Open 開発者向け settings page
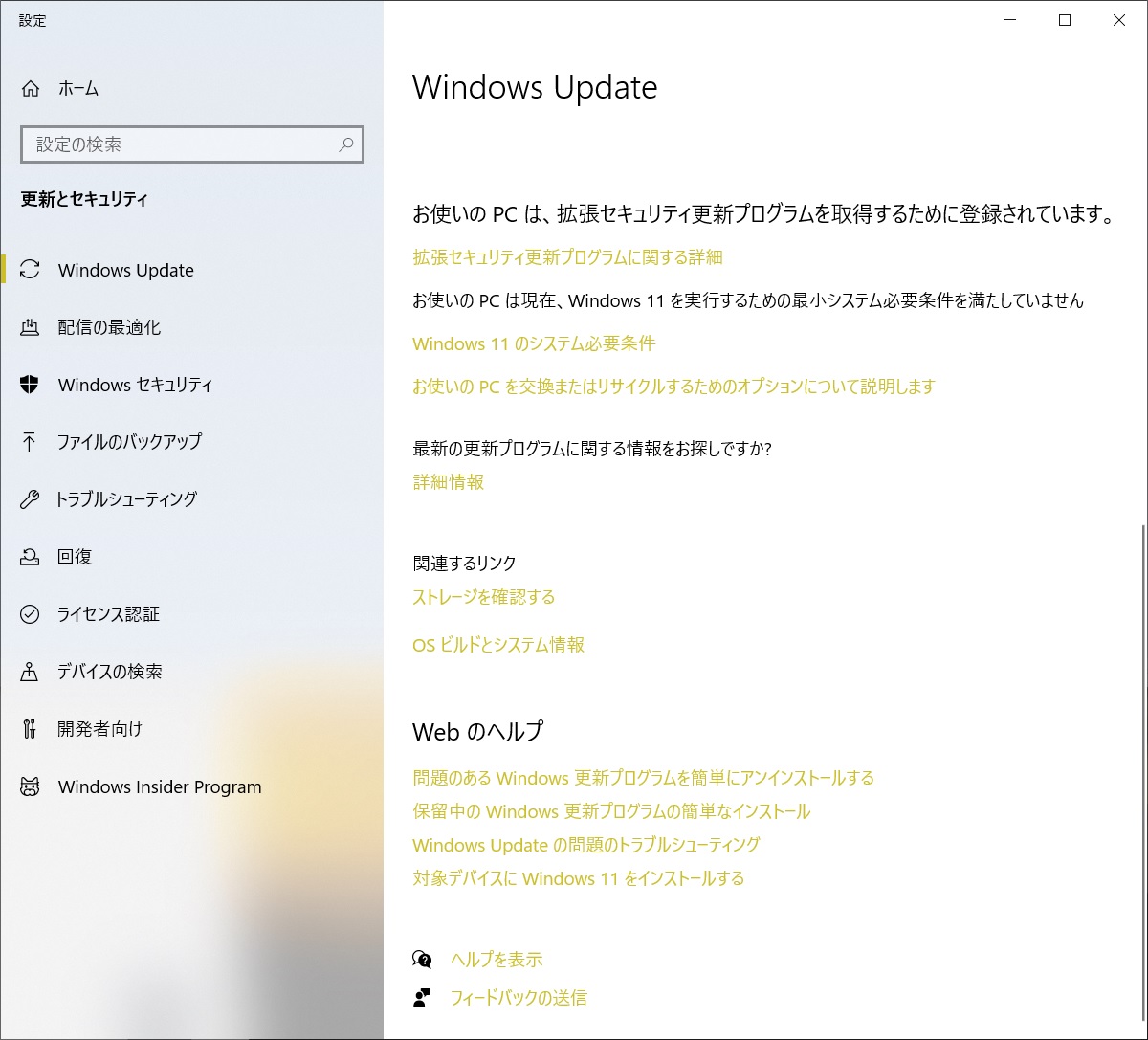The height and width of the screenshot is (1040, 1148). point(191,729)
